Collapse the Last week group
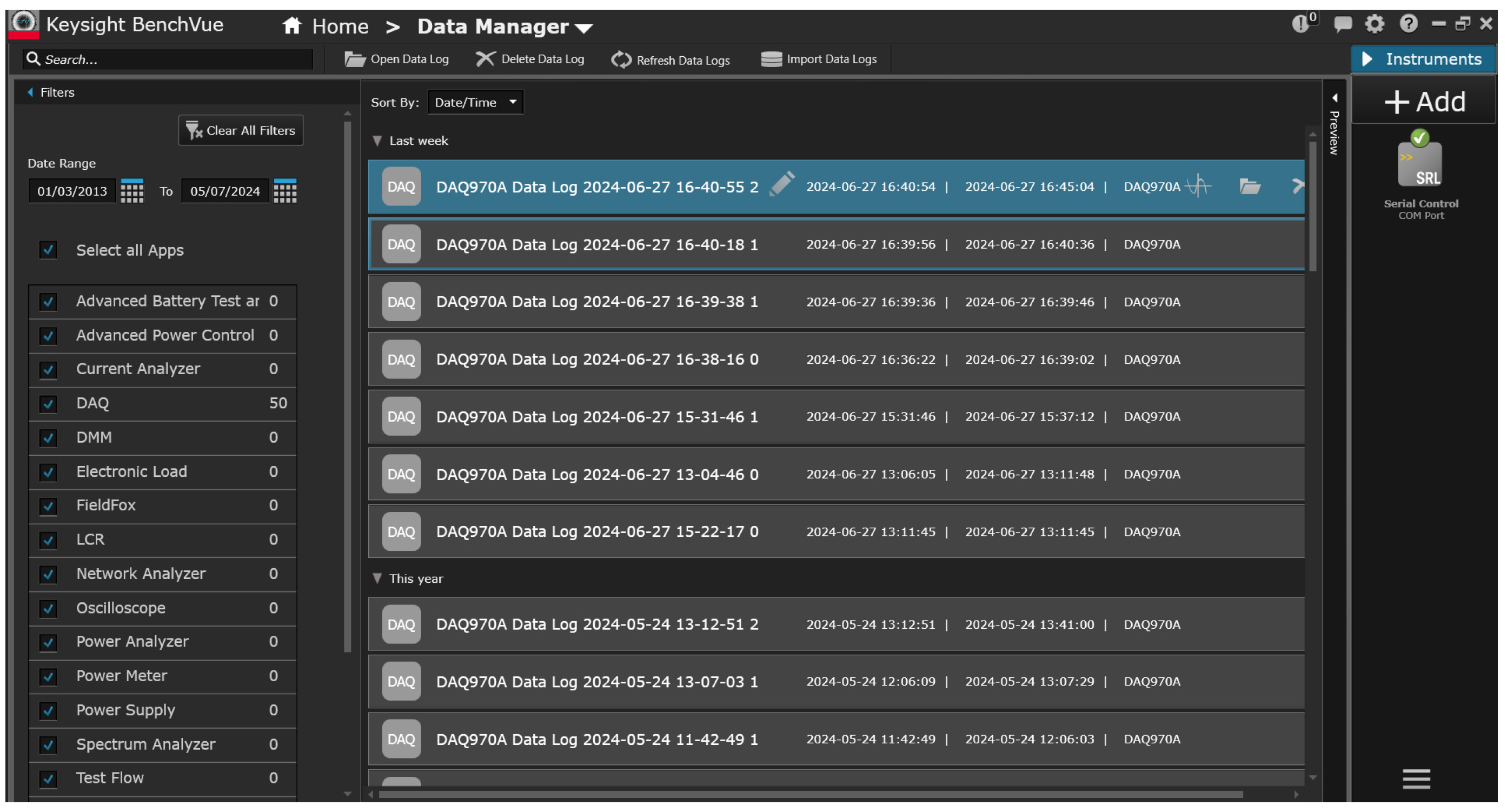Screen dimensions: 1507x812 [377, 141]
